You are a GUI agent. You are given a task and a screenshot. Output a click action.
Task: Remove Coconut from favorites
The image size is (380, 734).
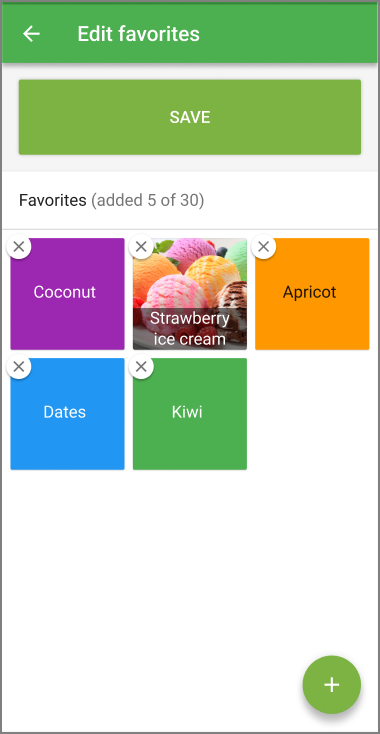[19, 246]
